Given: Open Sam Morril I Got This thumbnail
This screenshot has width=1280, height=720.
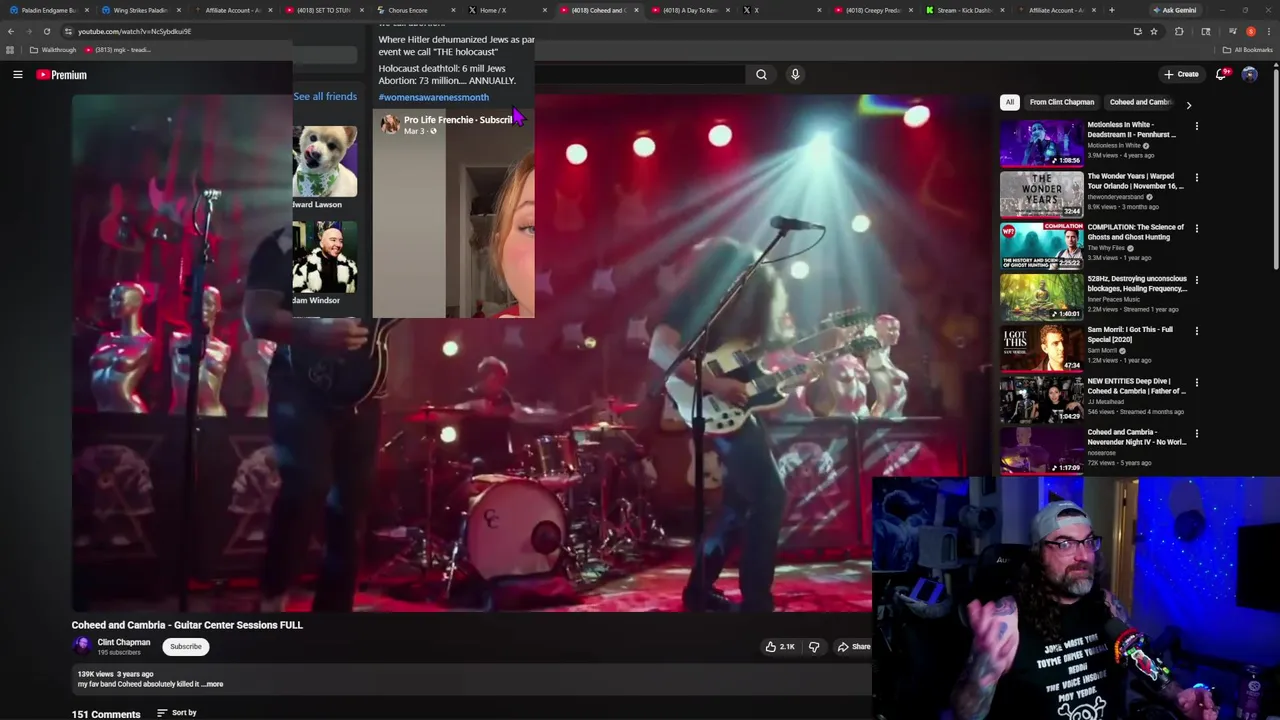Looking at the screenshot, I should (x=1041, y=347).
